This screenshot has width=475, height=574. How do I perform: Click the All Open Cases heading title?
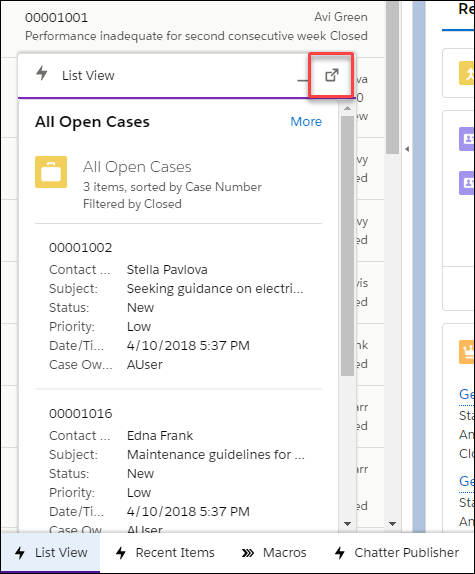92,122
